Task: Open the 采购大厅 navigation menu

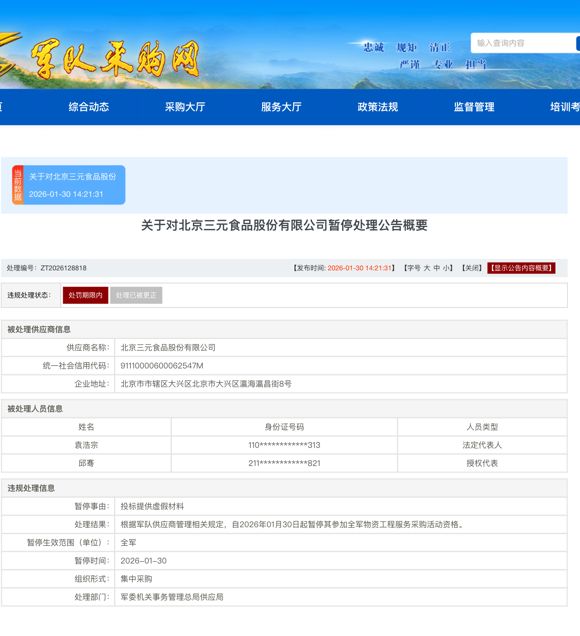Action: [x=185, y=107]
